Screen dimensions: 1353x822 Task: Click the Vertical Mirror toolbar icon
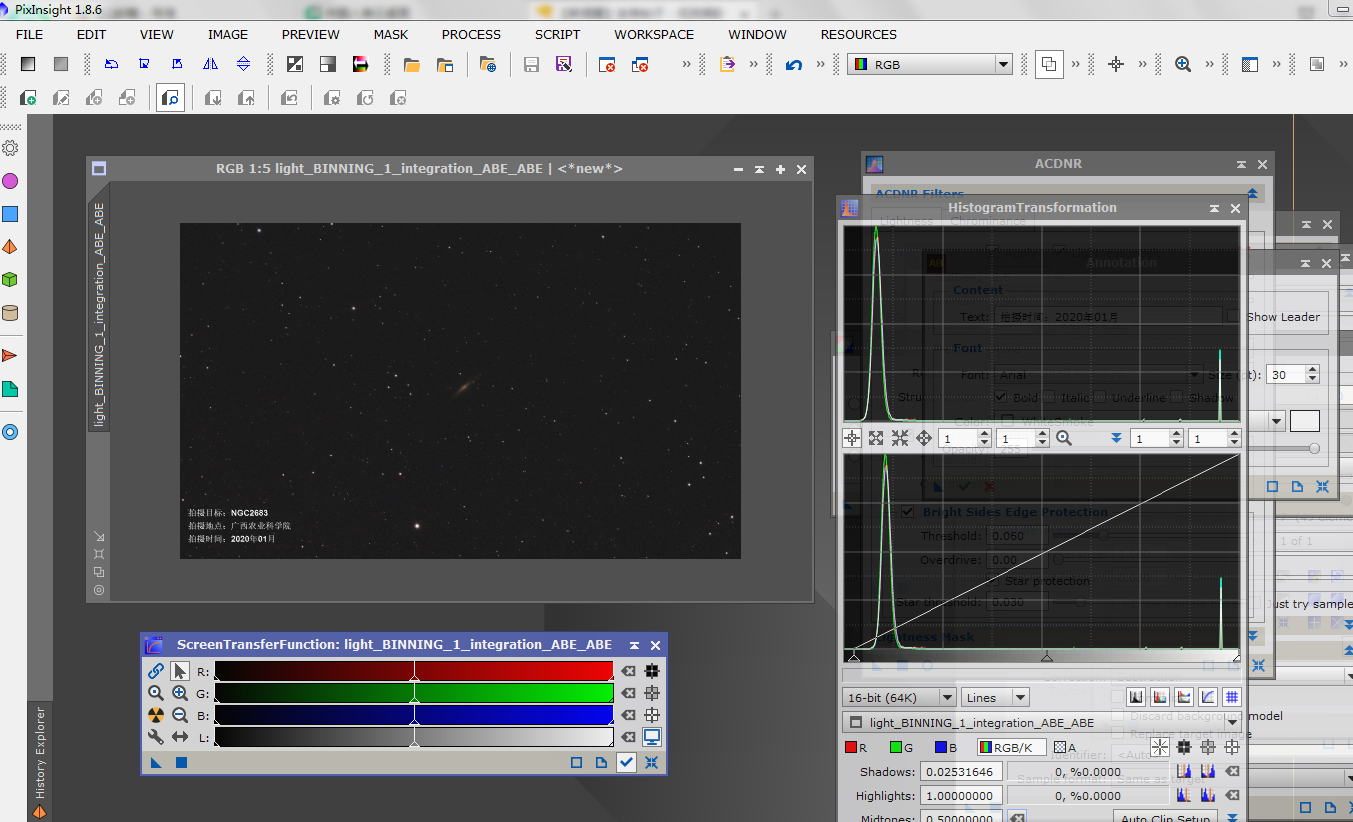pos(243,64)
